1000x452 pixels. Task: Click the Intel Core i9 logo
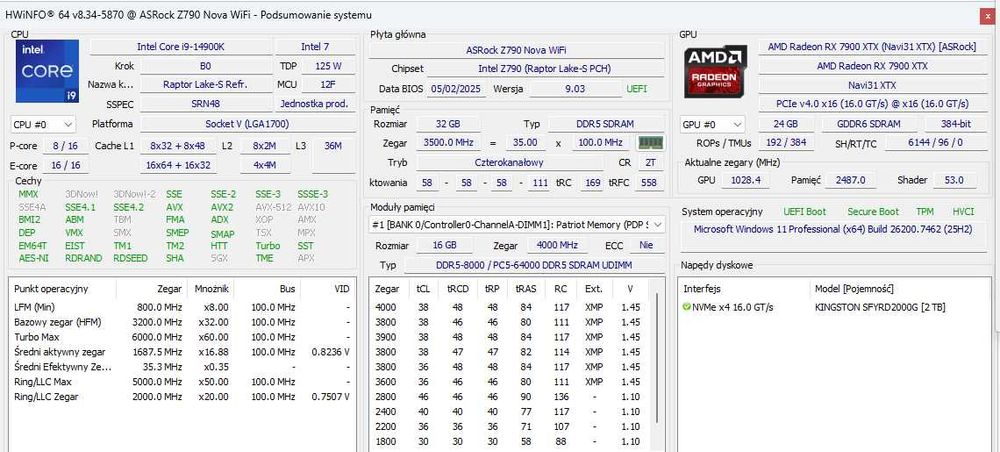point(47,72)
